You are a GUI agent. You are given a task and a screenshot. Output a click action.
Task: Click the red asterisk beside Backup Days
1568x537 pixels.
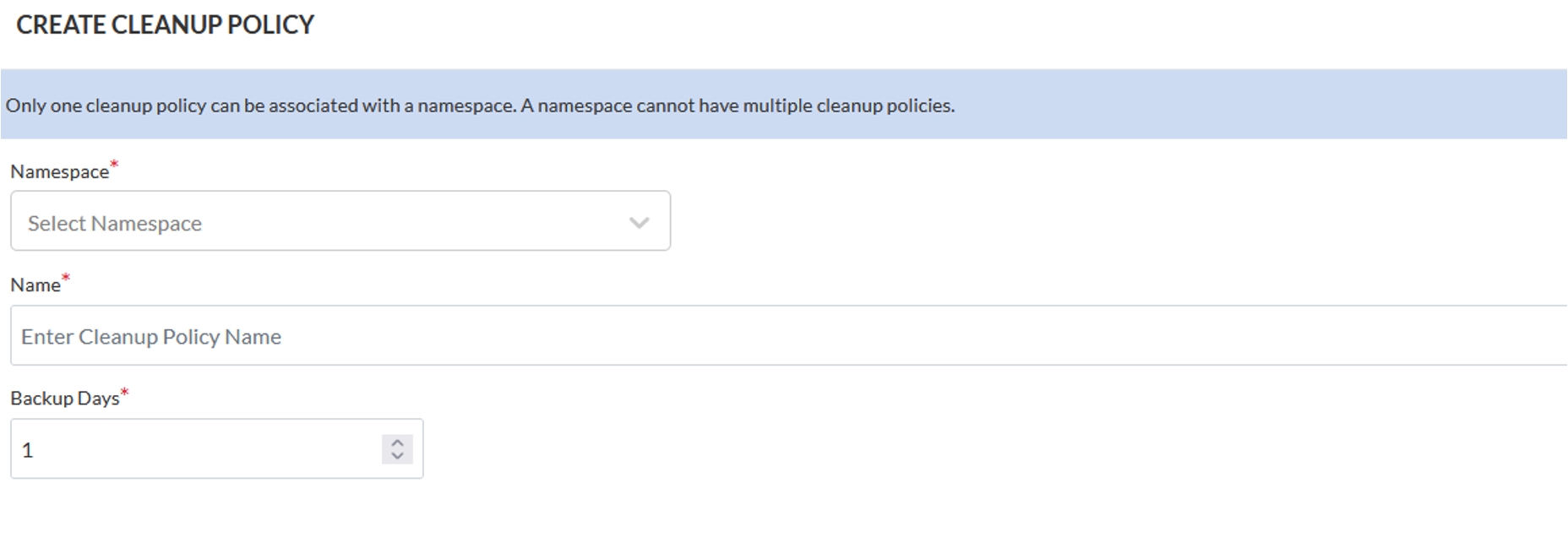(x=124, y=391)
